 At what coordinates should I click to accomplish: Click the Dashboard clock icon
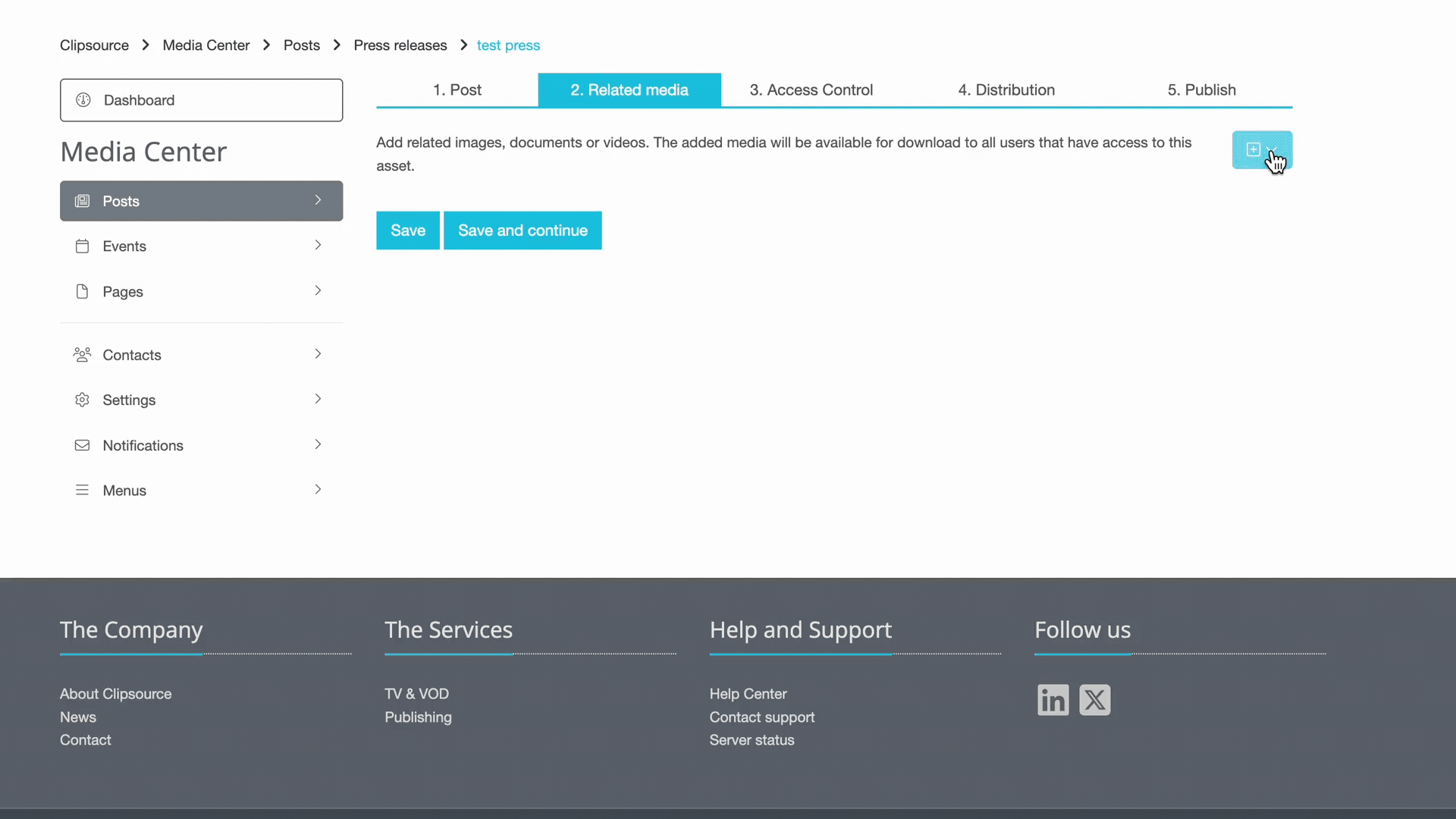83,100
